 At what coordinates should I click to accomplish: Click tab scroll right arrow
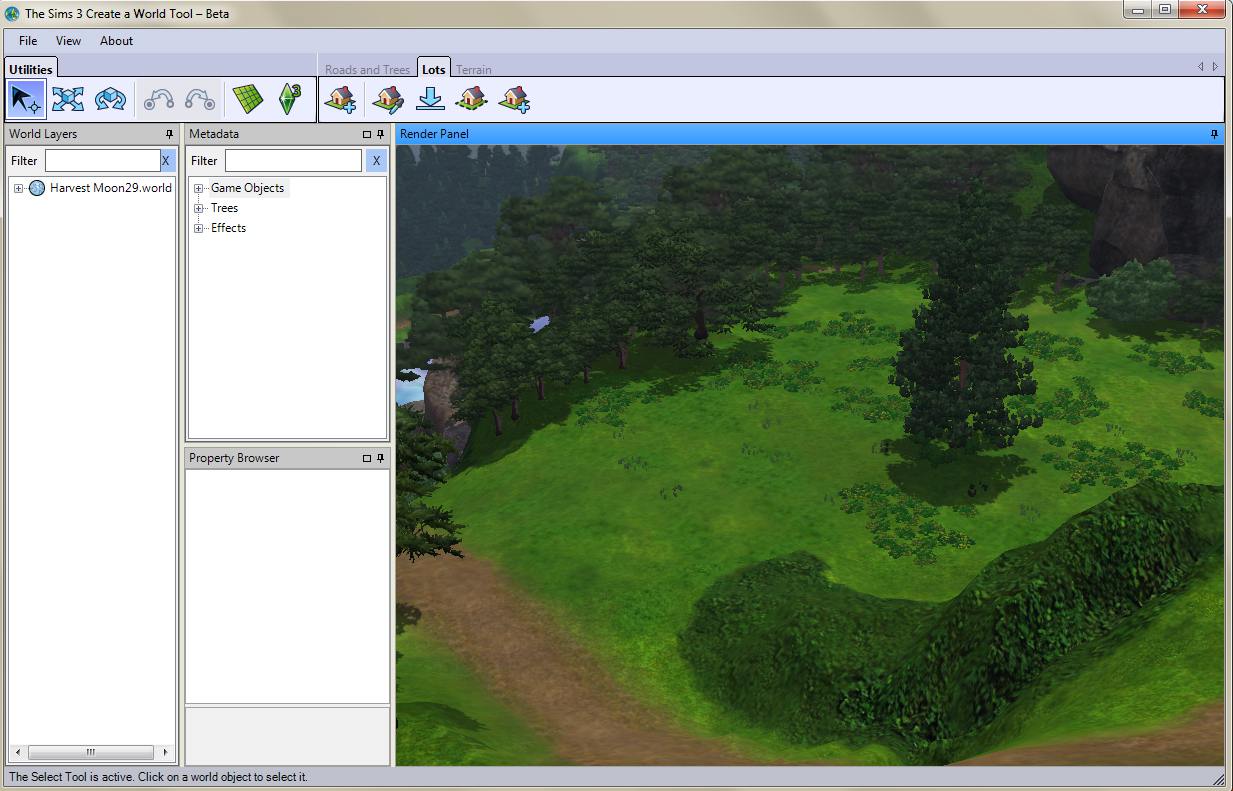[x=1215, y=67]
